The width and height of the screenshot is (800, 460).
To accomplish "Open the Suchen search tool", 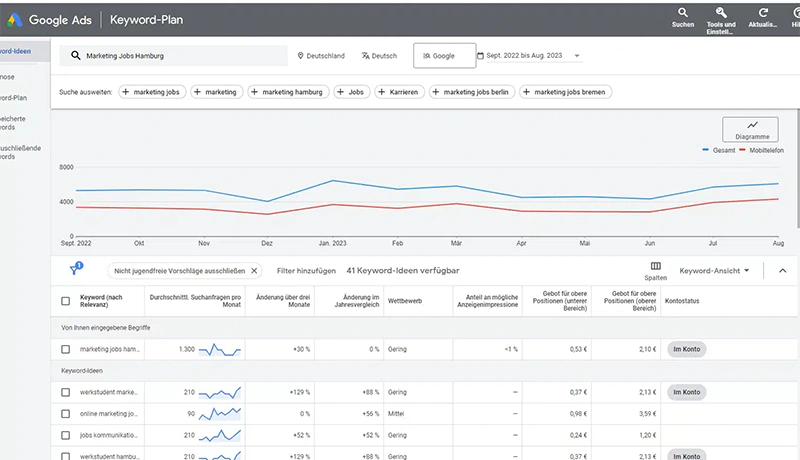I will 683,17.
